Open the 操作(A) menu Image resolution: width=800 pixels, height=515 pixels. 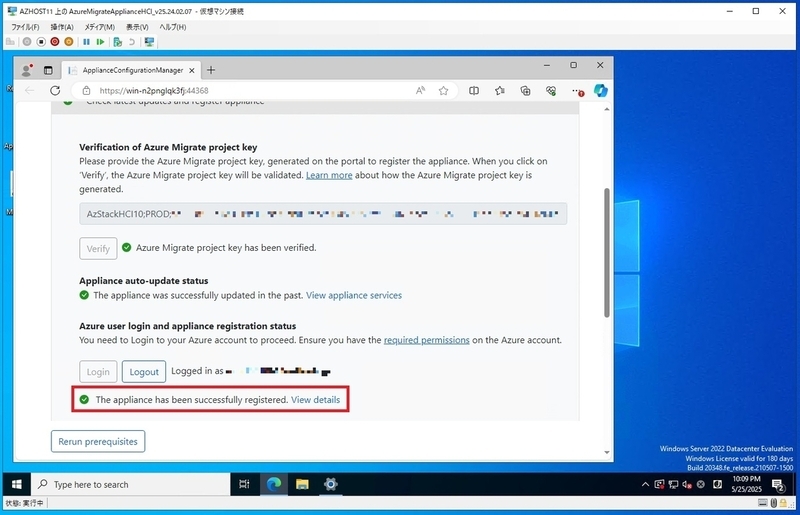click(x=62, y=27)
